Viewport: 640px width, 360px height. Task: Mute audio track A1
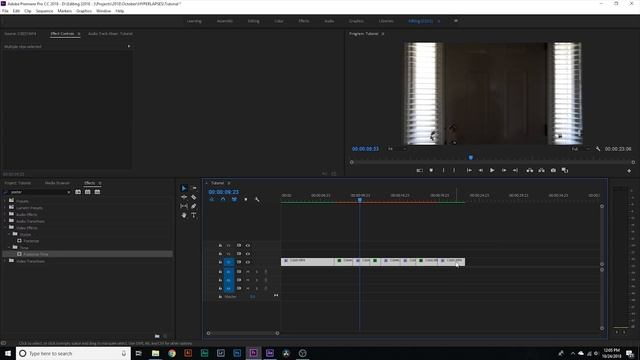click(x=248, y=272)
